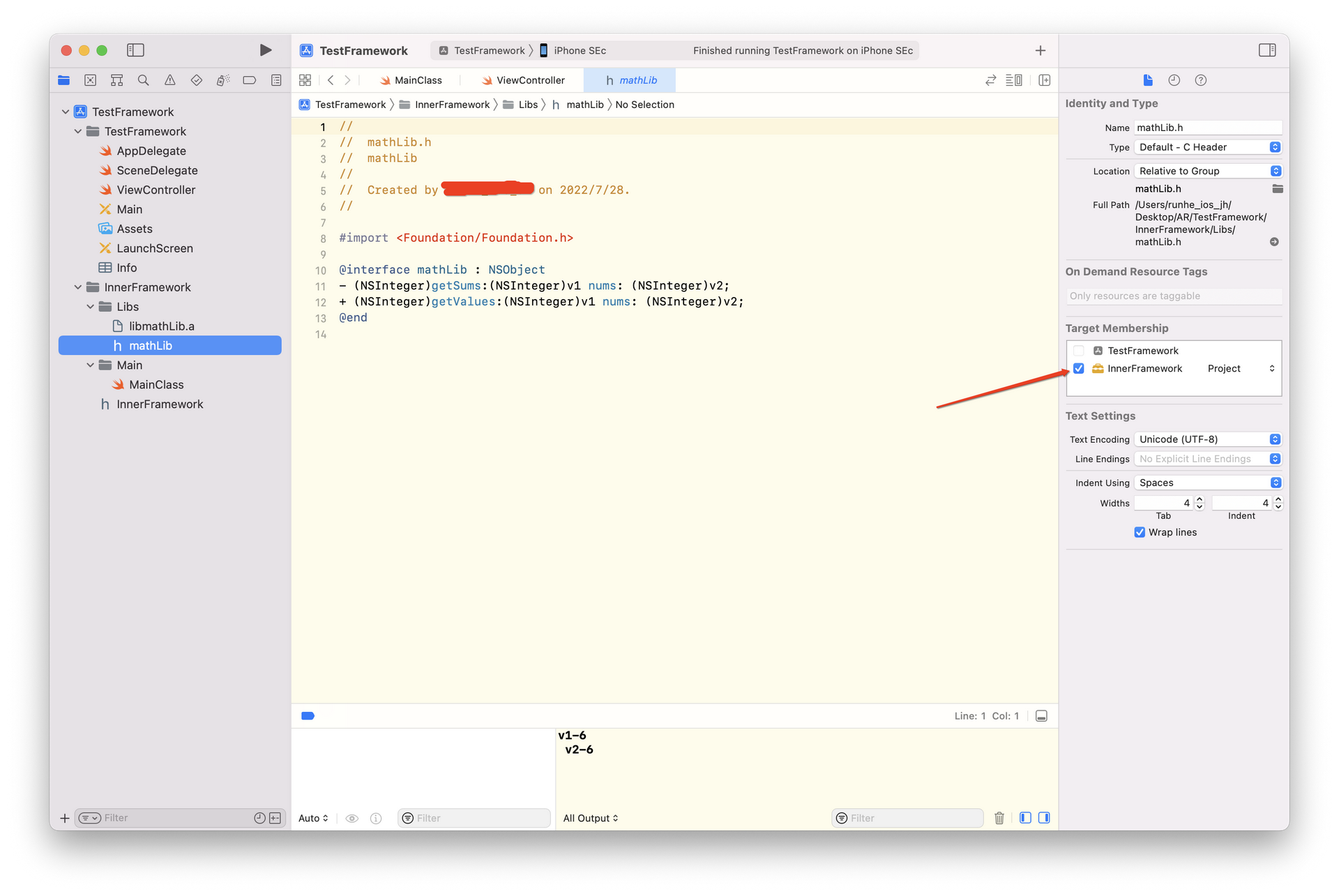Open the Debug navigator
1339x896 pixels.
[223, 80]
